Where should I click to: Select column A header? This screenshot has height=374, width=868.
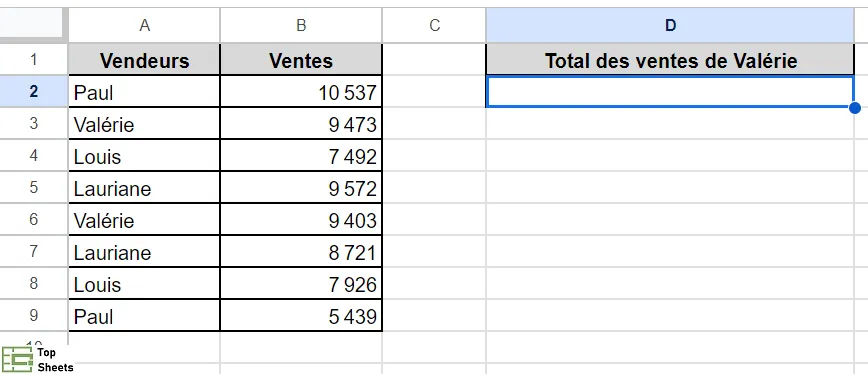144,25
